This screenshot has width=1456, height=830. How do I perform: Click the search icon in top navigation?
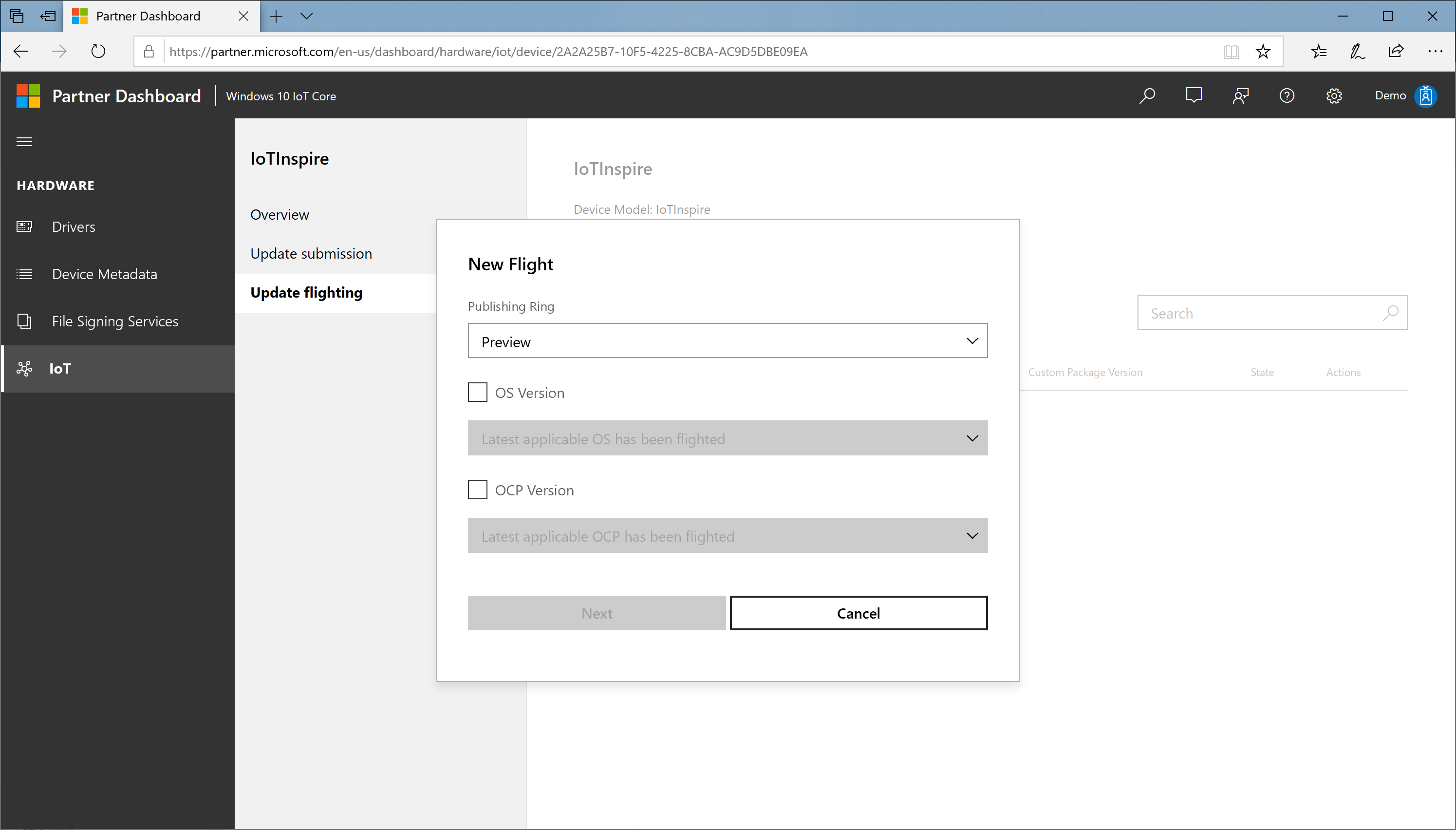click(1147, 95)
